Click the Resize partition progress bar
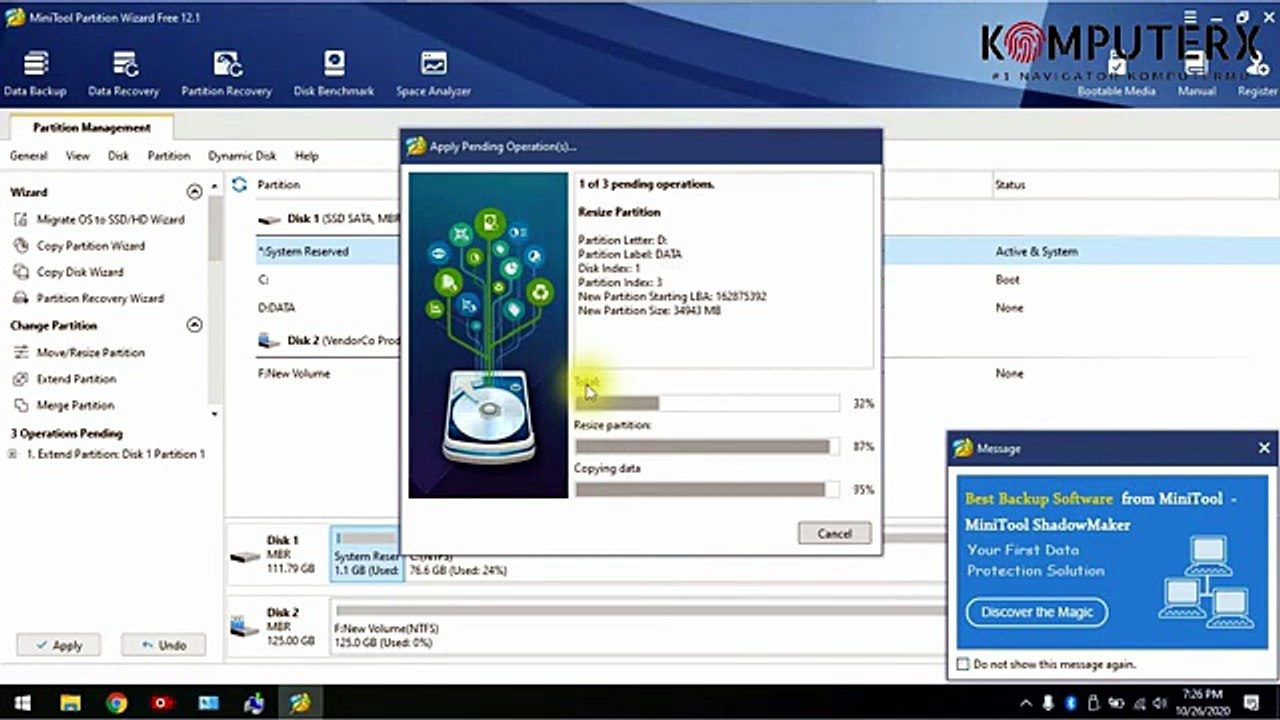 pyautogui.click(x=707, y=446)
